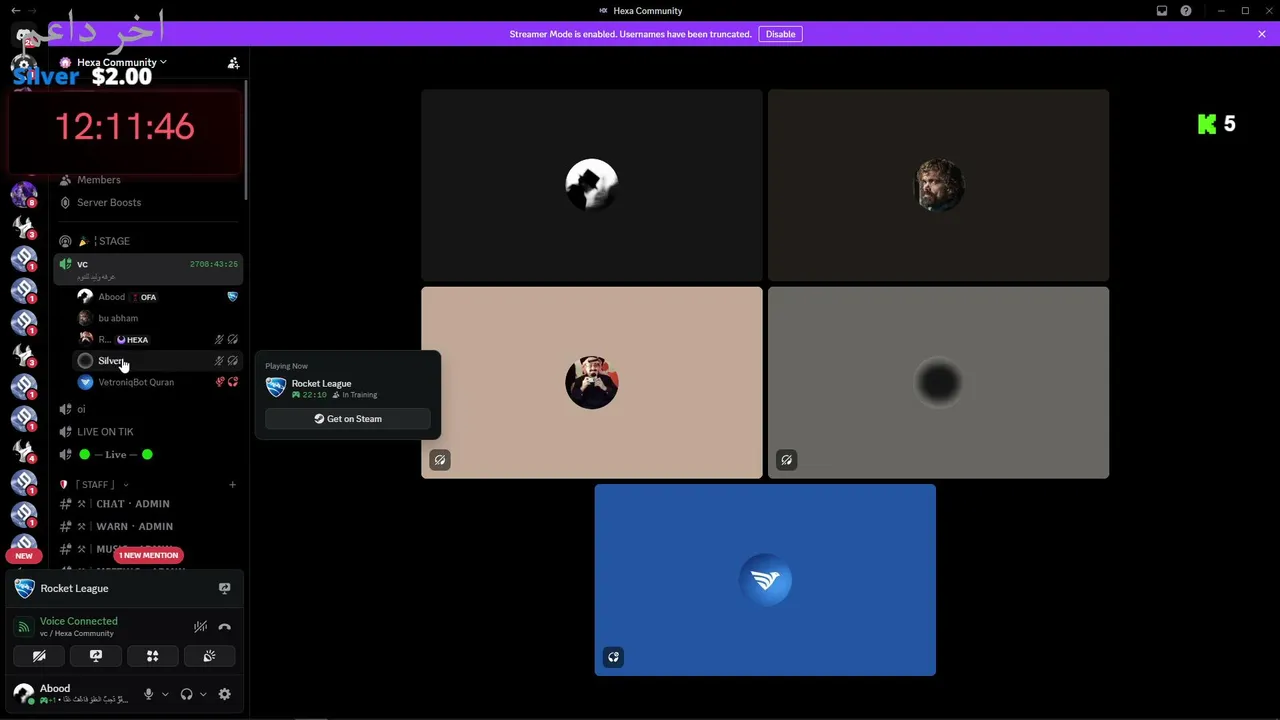Click the NEW unread servers pill
The height and width of the screenshot is (720, 1280).
tap(24, 556)
